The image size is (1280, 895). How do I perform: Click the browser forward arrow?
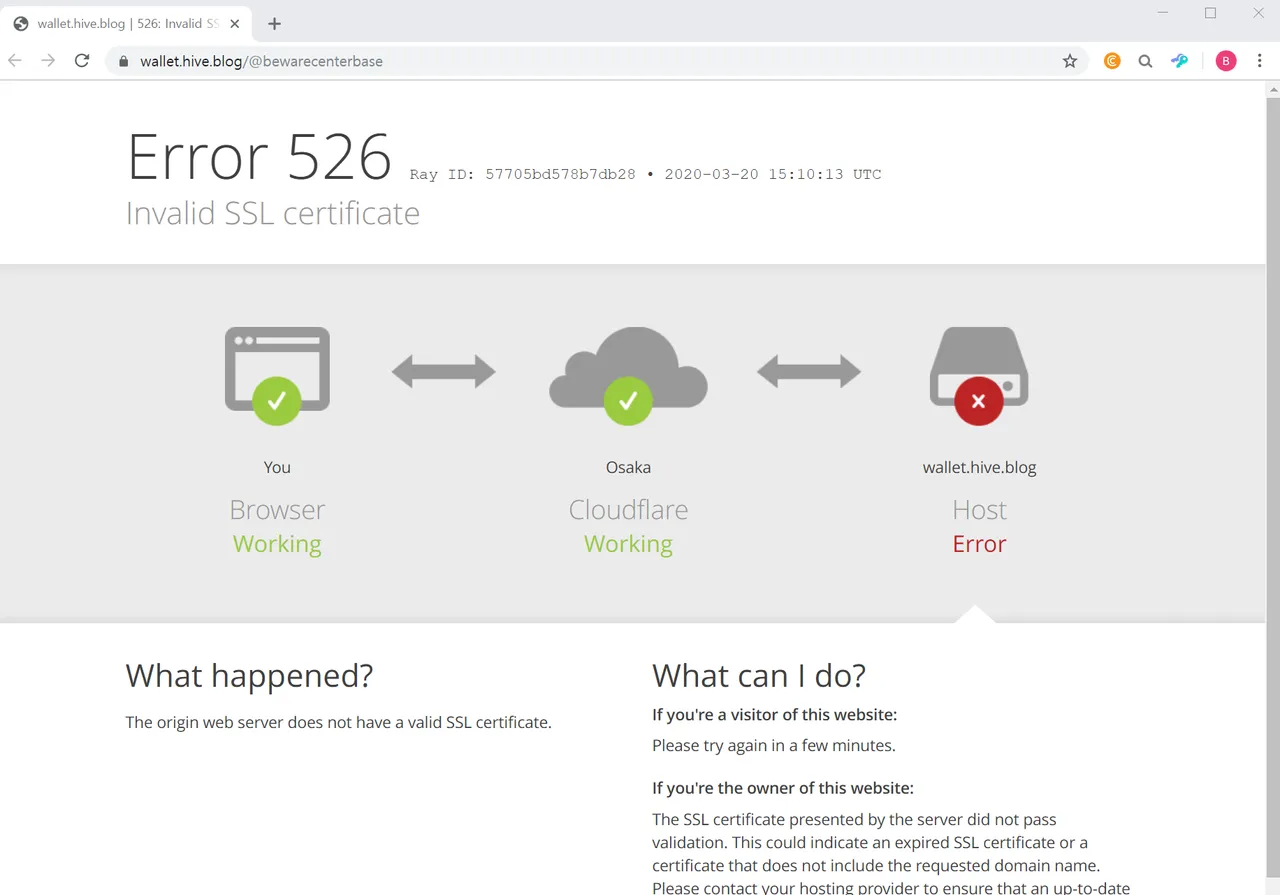tap(48, 61)
